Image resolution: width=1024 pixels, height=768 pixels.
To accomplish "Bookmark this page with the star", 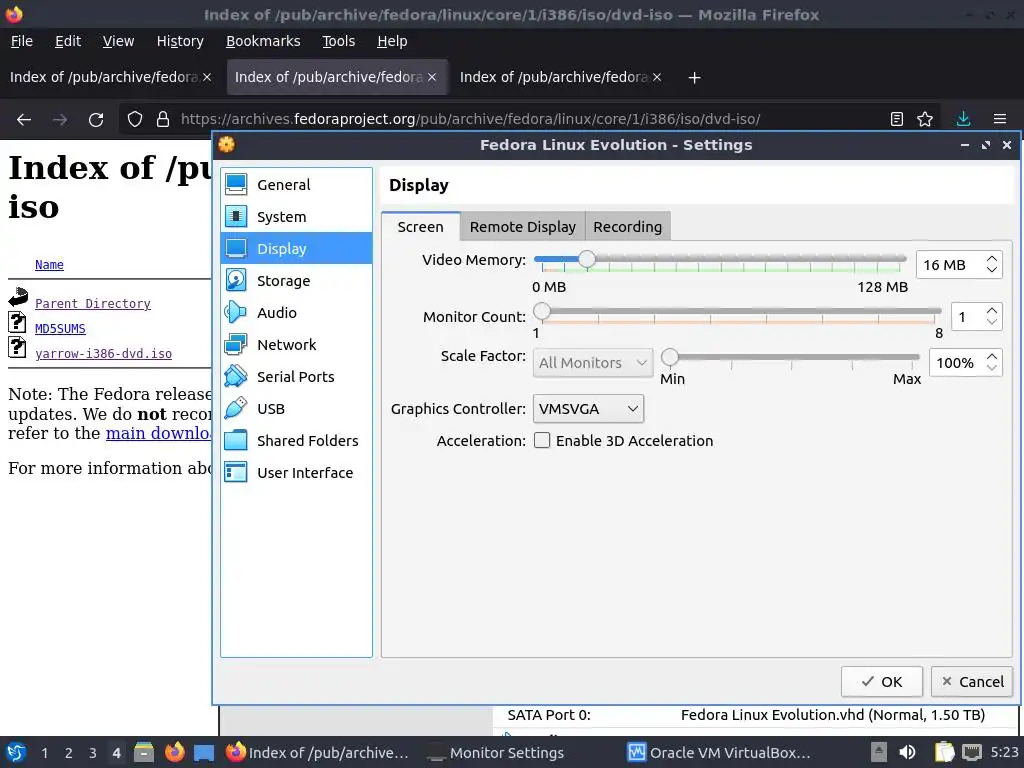I will click(925, 119).
